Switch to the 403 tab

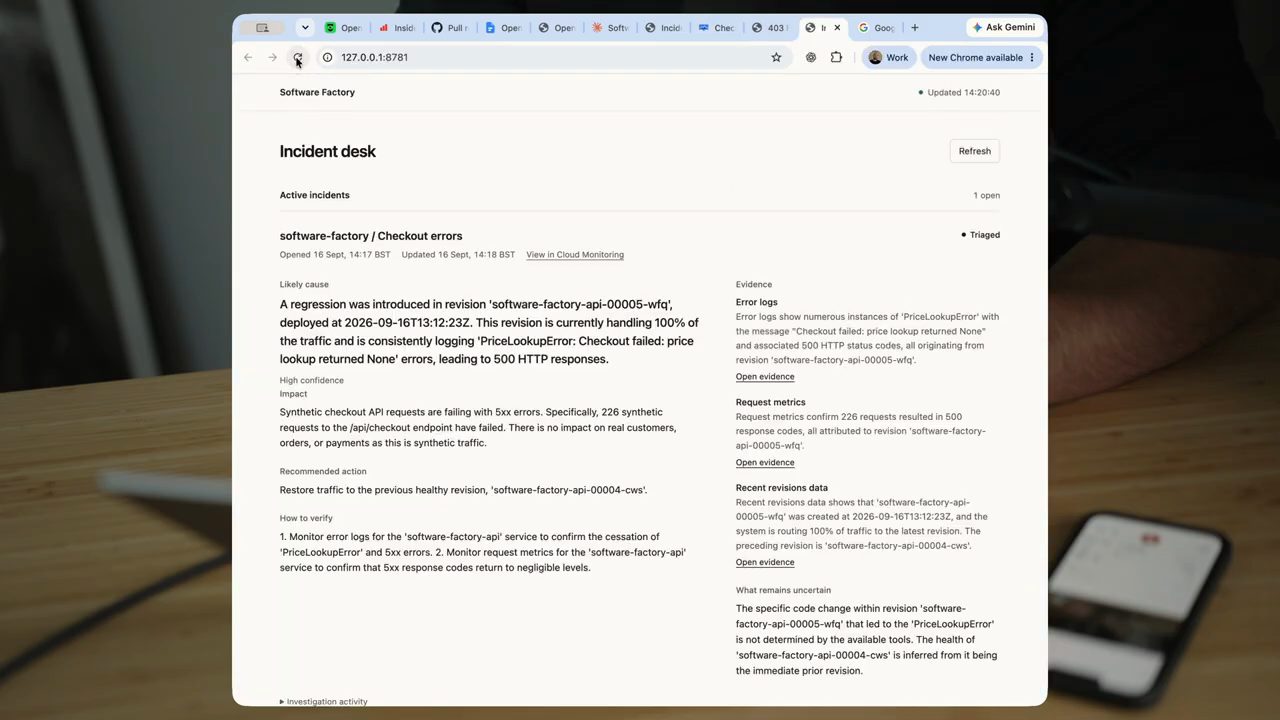point(769,28)
